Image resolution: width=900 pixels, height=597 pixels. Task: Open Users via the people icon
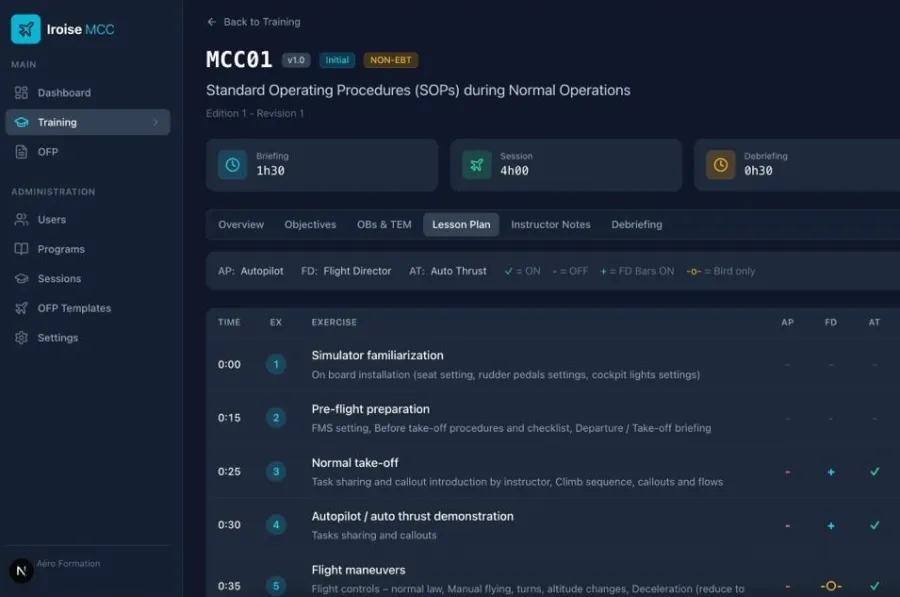(x=21, y=219)
